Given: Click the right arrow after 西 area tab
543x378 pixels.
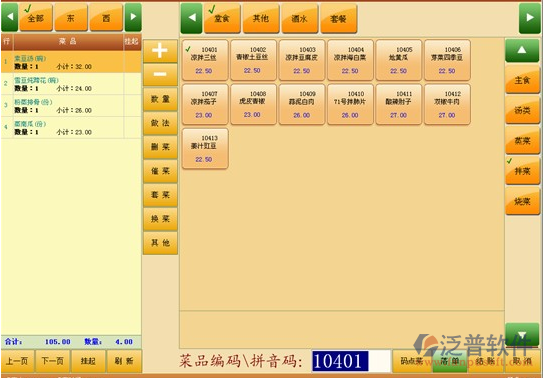Looking at the screenshot, I should click(133, 17).
